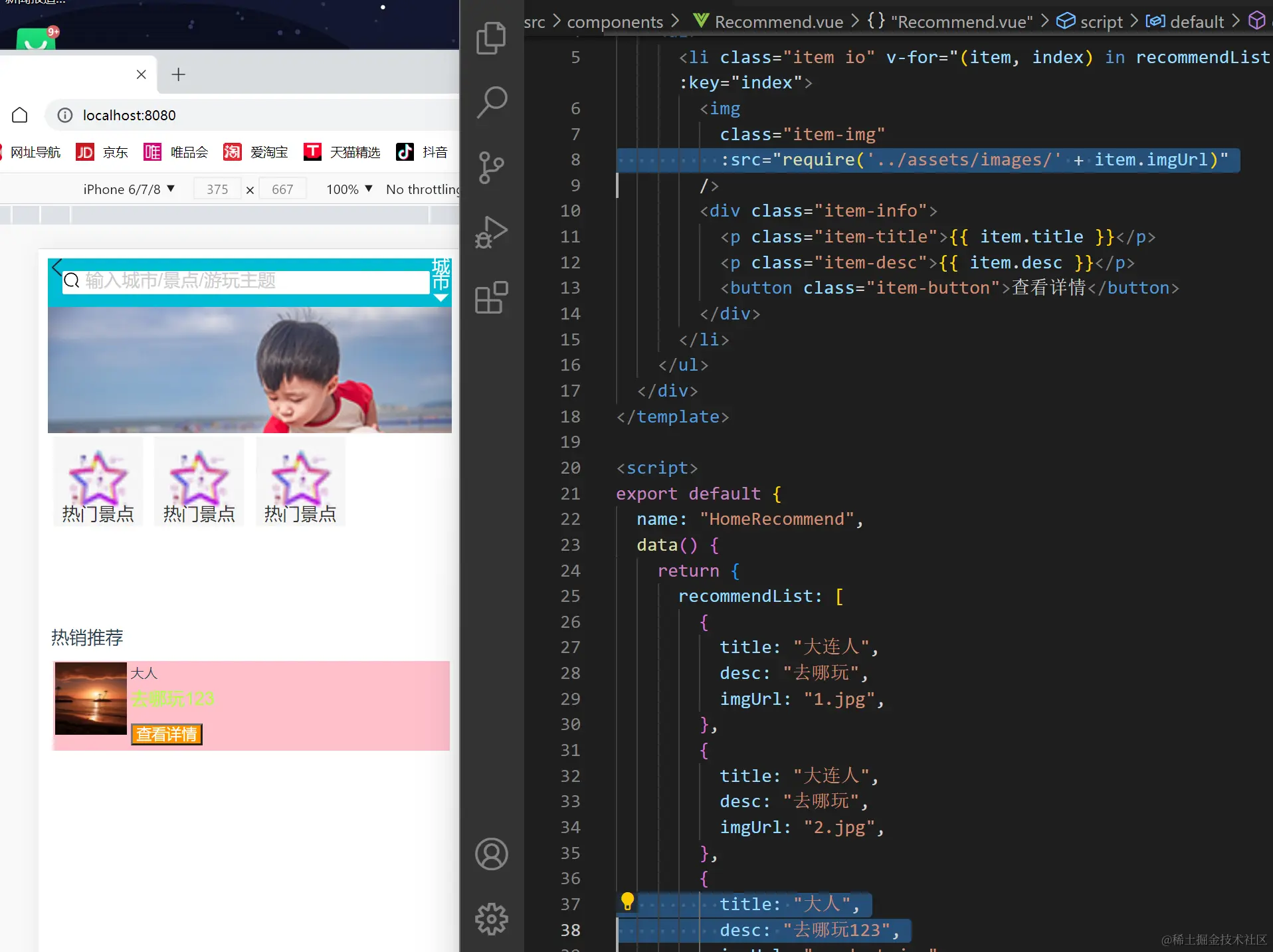Click the script breadcrumb segment
Image resolution: width=1273 pixels, height=952 pixels.
tap(1090, 22)
